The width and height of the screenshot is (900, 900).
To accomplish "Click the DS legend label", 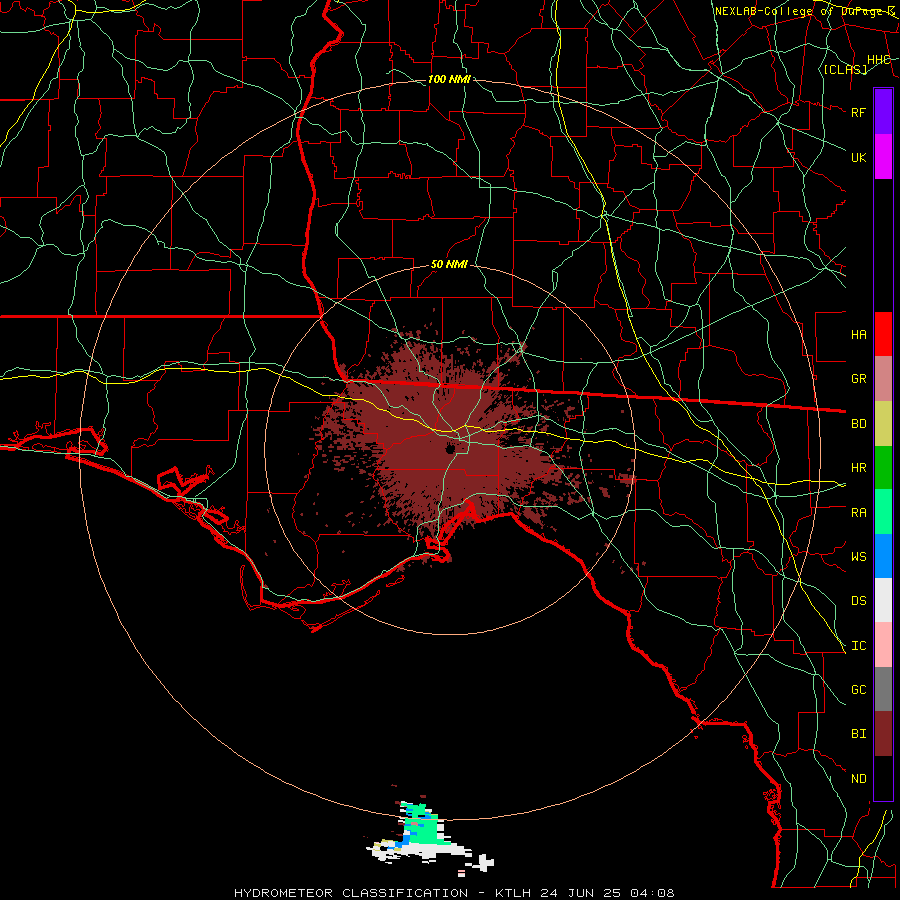I will (x=859, y=601).
